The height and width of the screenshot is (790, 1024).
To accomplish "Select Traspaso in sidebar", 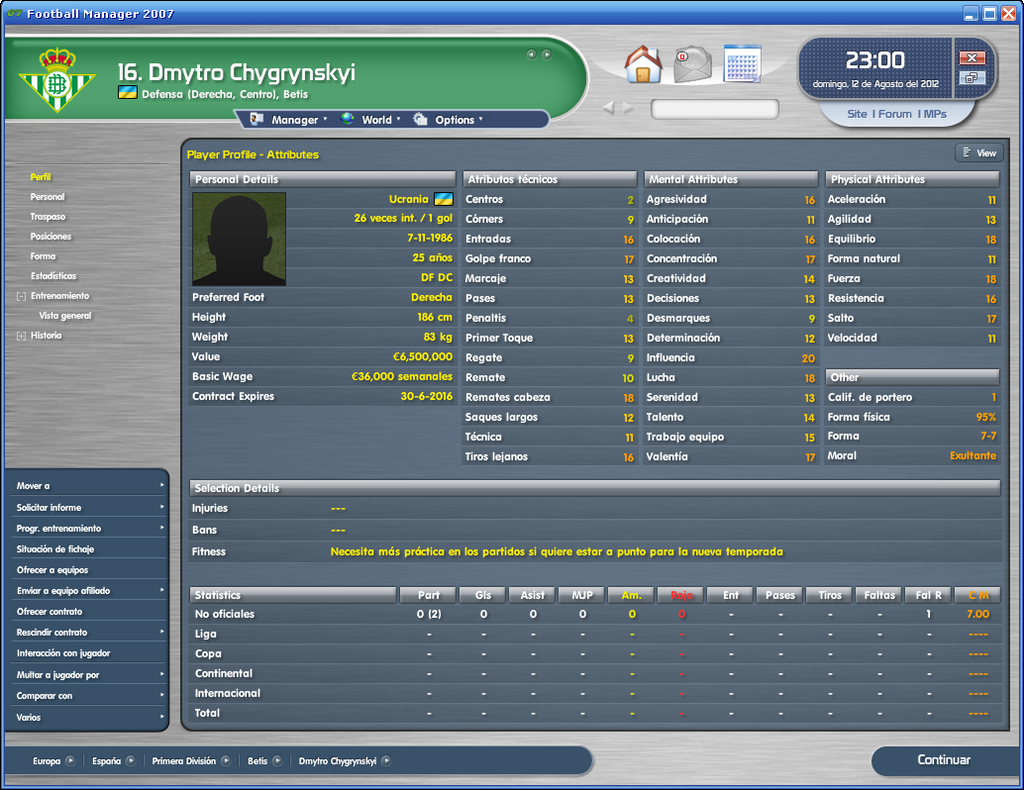I will tap(48, 217).
